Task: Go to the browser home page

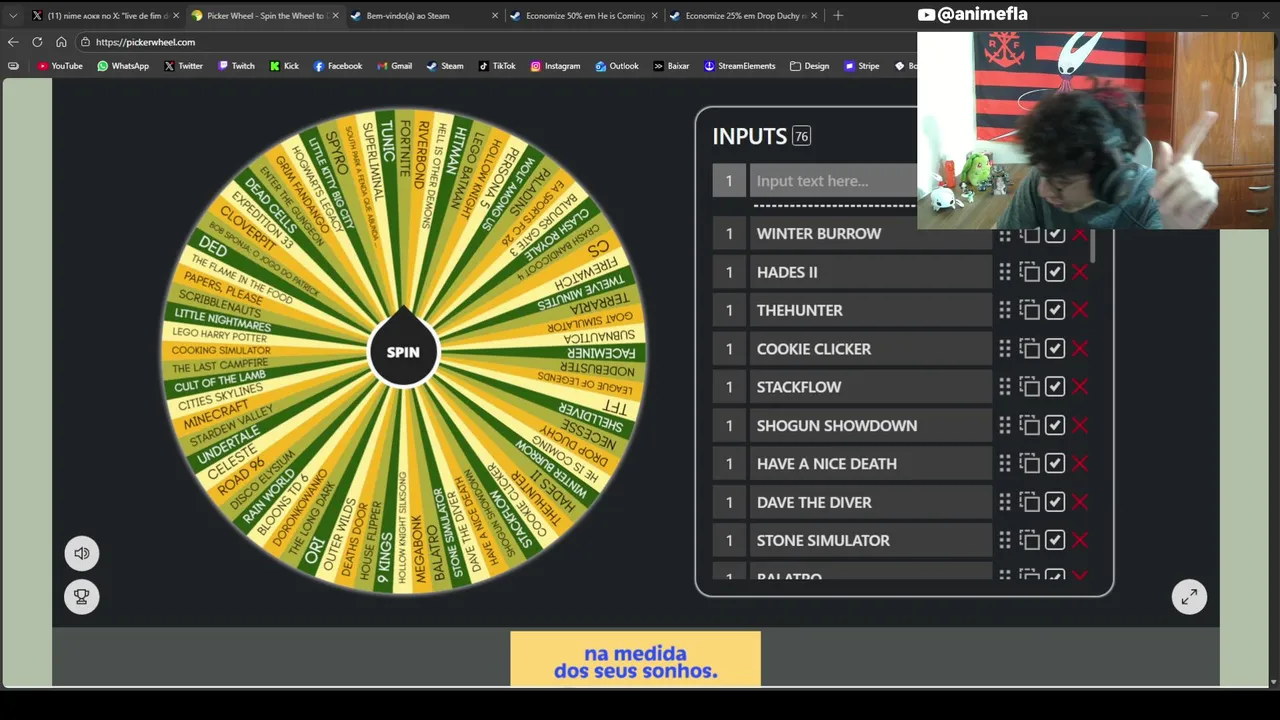Action: (61, 42)
